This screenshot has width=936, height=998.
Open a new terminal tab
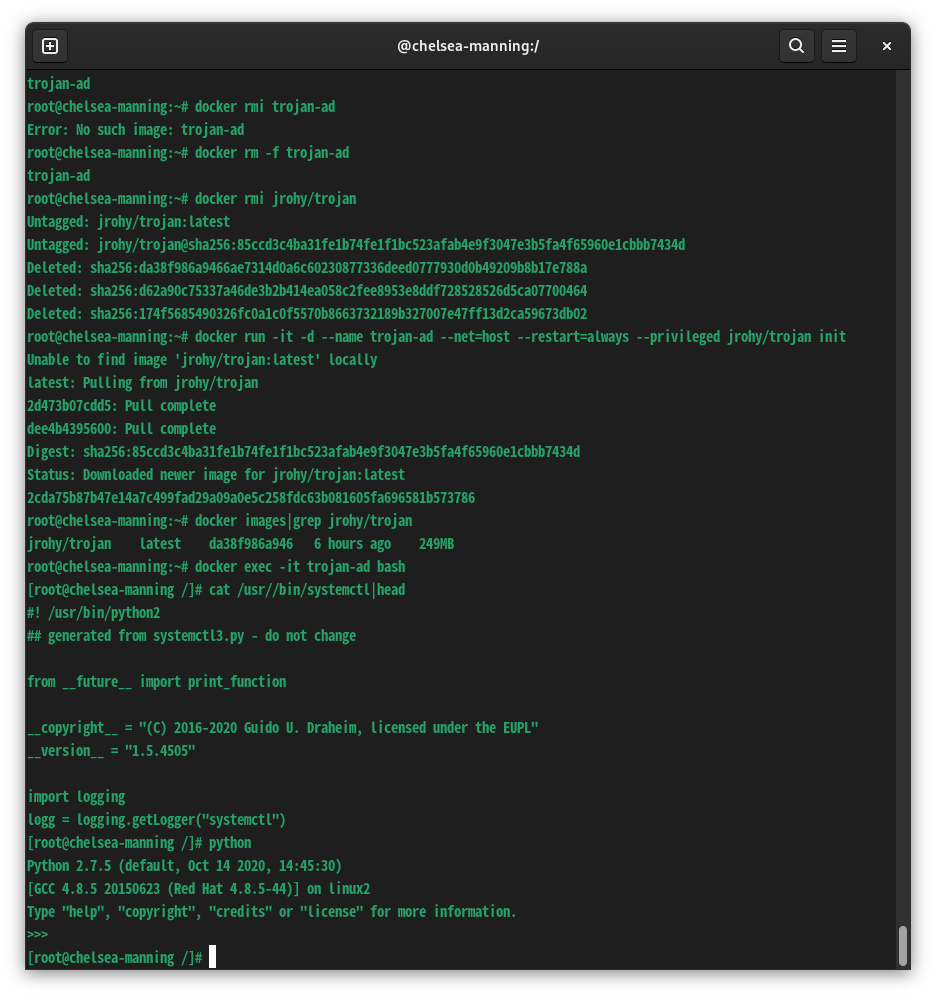[50, 46]
